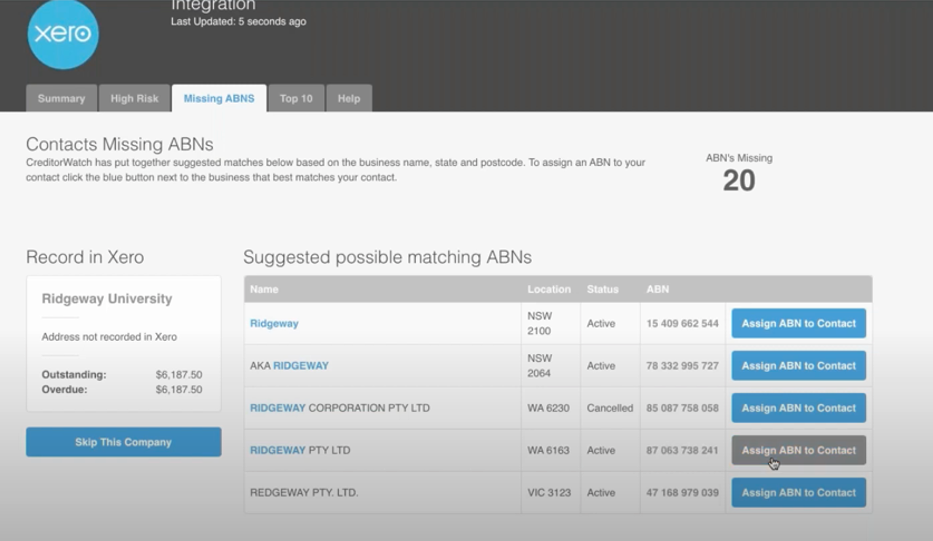Select the Missing ABNS tab
This screenshot has height=541, width=933.
pyautogui.click(x=219, y=98)
